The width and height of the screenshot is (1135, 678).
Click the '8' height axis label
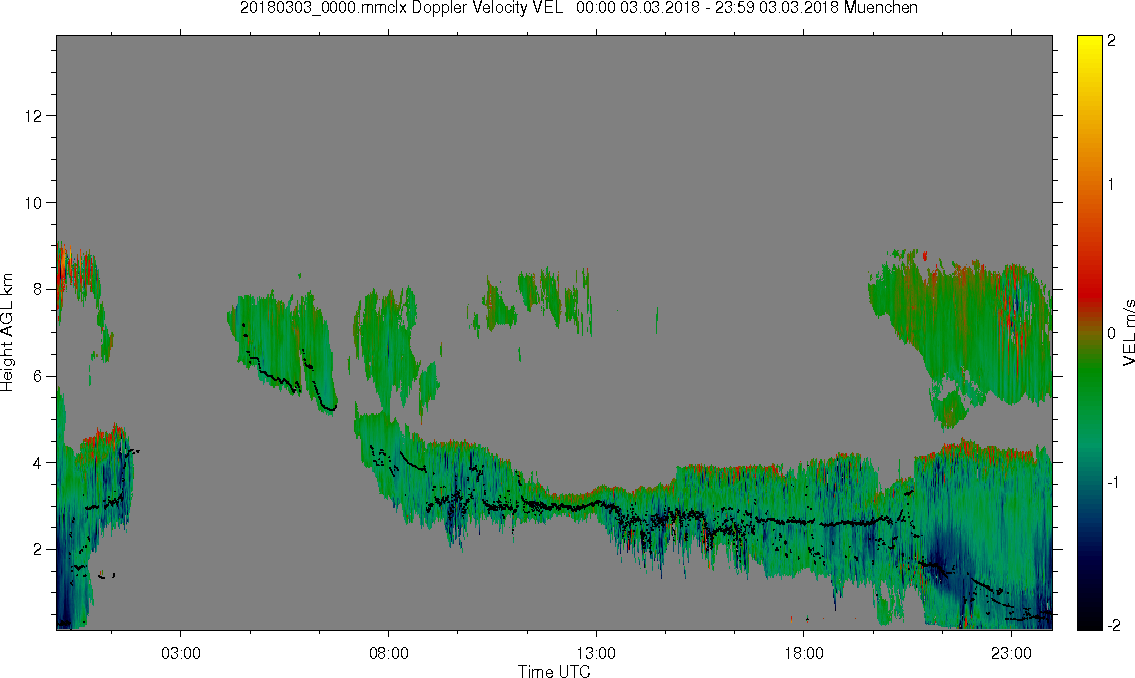point(38,289)
